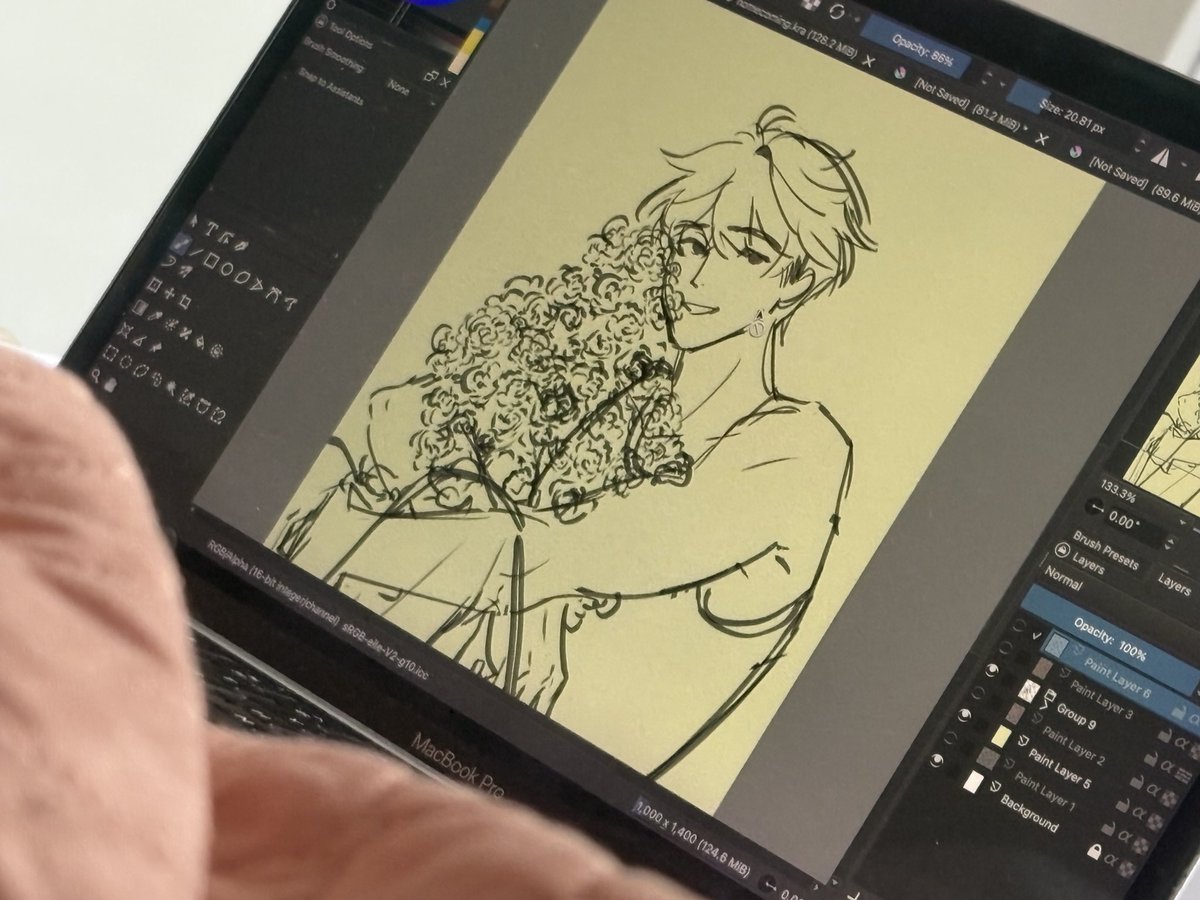Click the layer Opacity 100% slider
This screenshot has height=900, width=1200.
click(1110, 639)
